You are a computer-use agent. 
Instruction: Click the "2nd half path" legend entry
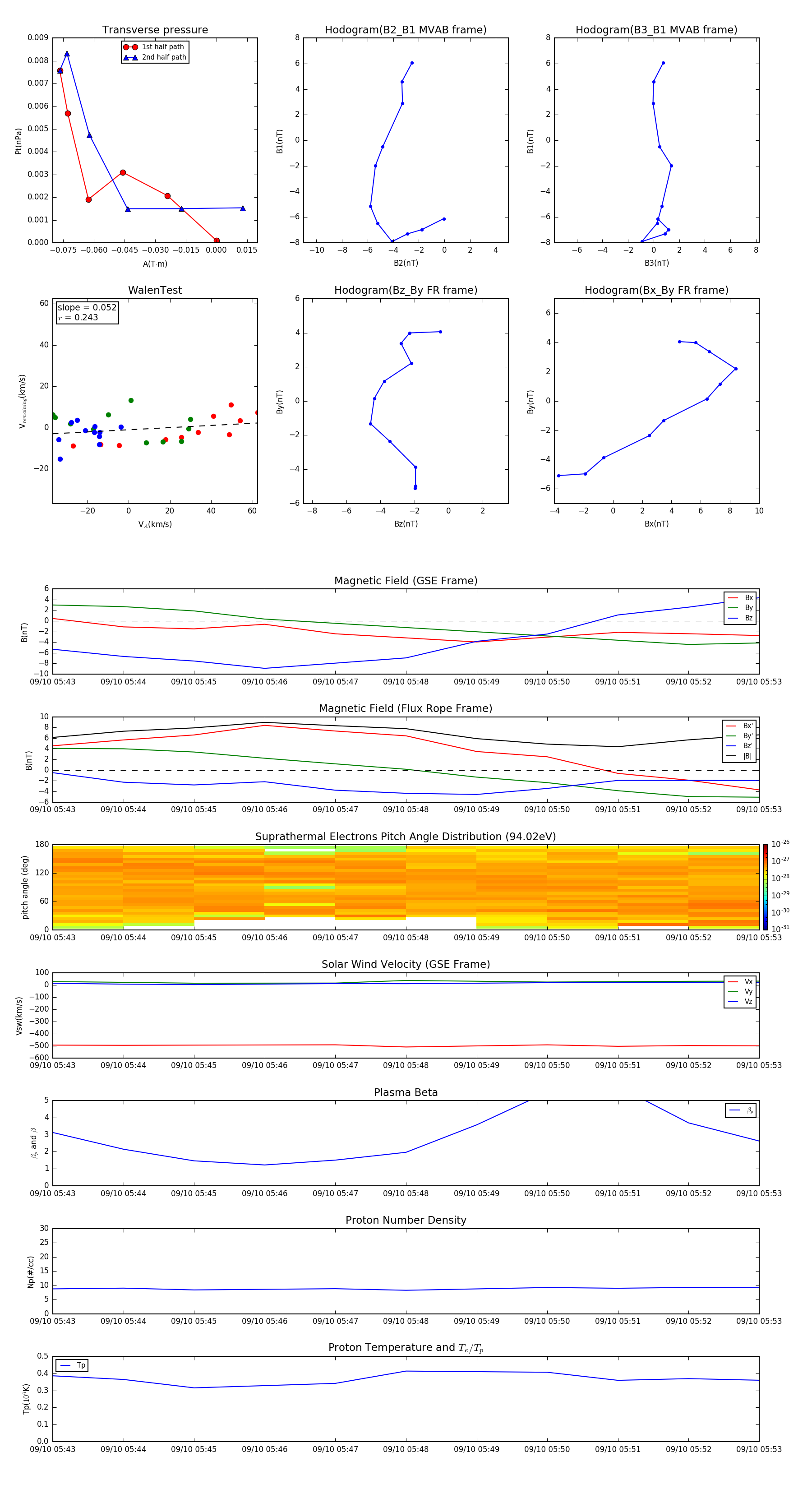pyautogui.click(x=156, y=57)
